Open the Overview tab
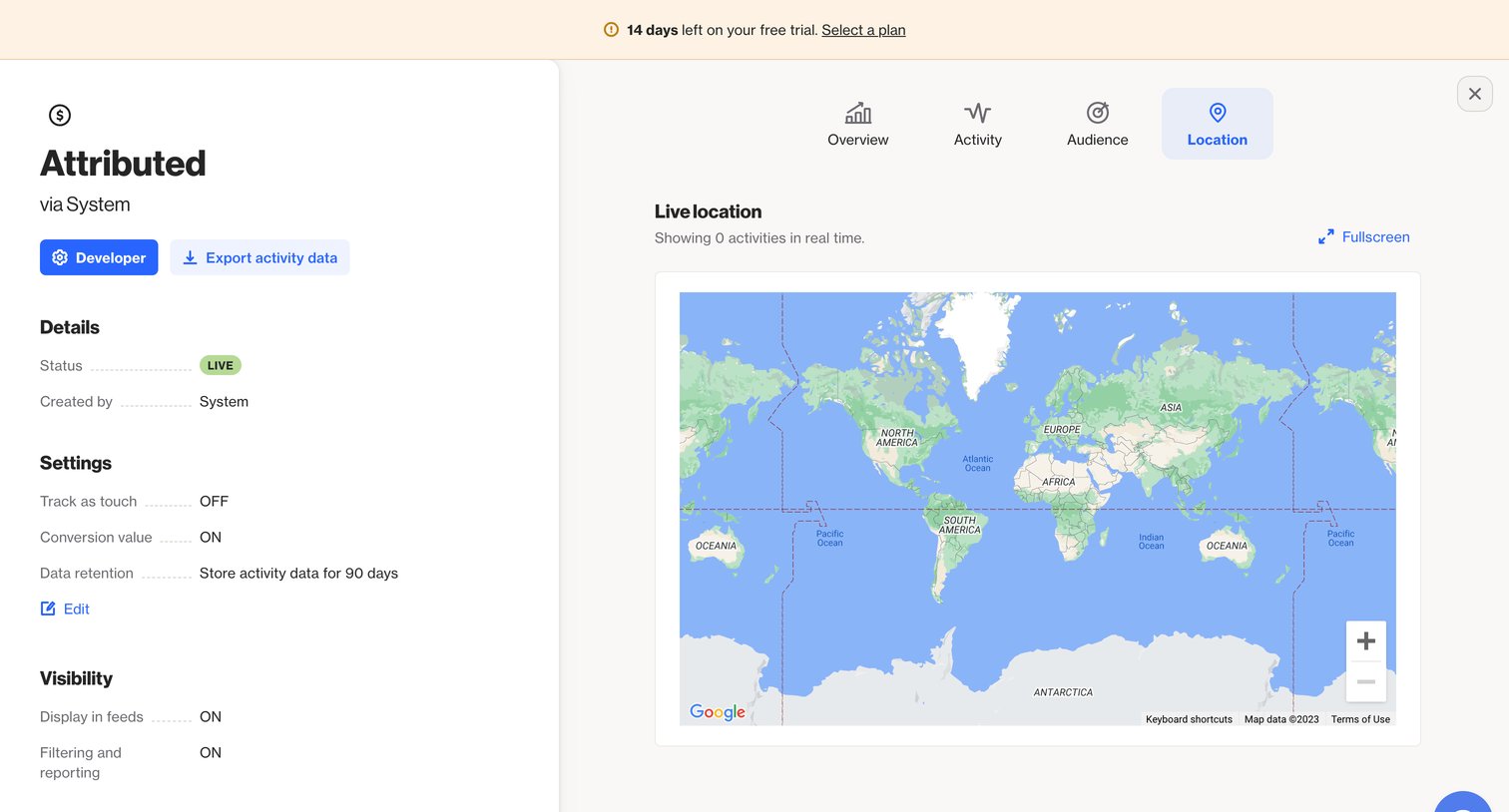This screenshot has height=812, width=1509. (858, 124)
